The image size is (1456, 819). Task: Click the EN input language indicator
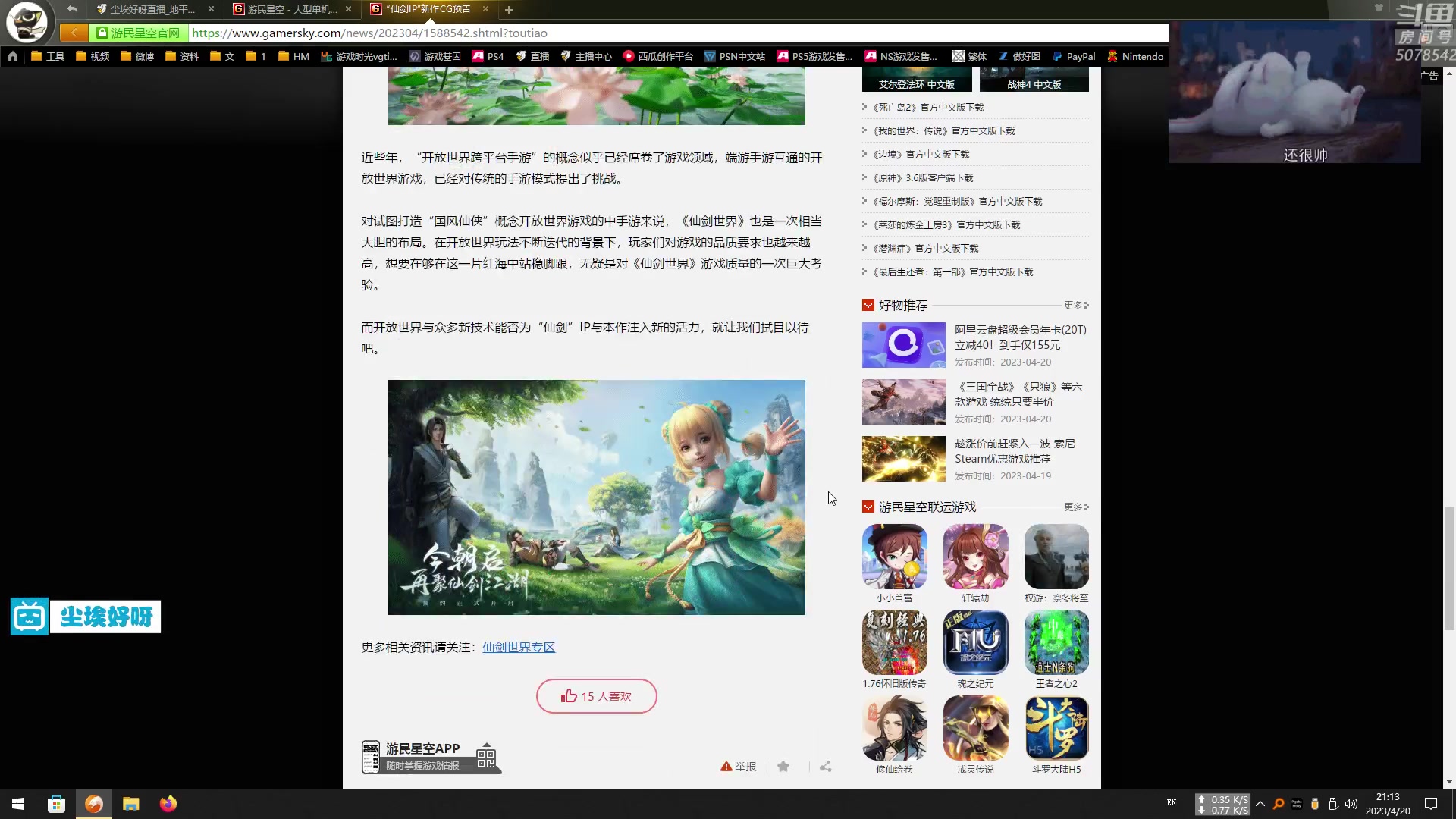point(1172,803)
